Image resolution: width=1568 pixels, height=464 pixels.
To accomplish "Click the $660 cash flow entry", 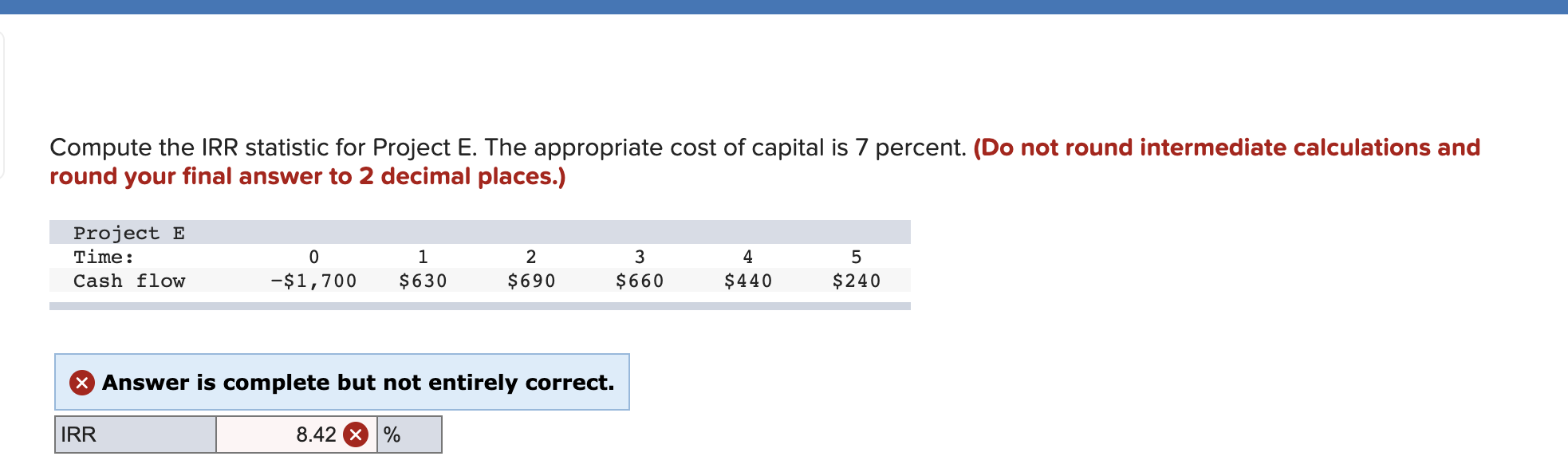I will click(640, 281).
